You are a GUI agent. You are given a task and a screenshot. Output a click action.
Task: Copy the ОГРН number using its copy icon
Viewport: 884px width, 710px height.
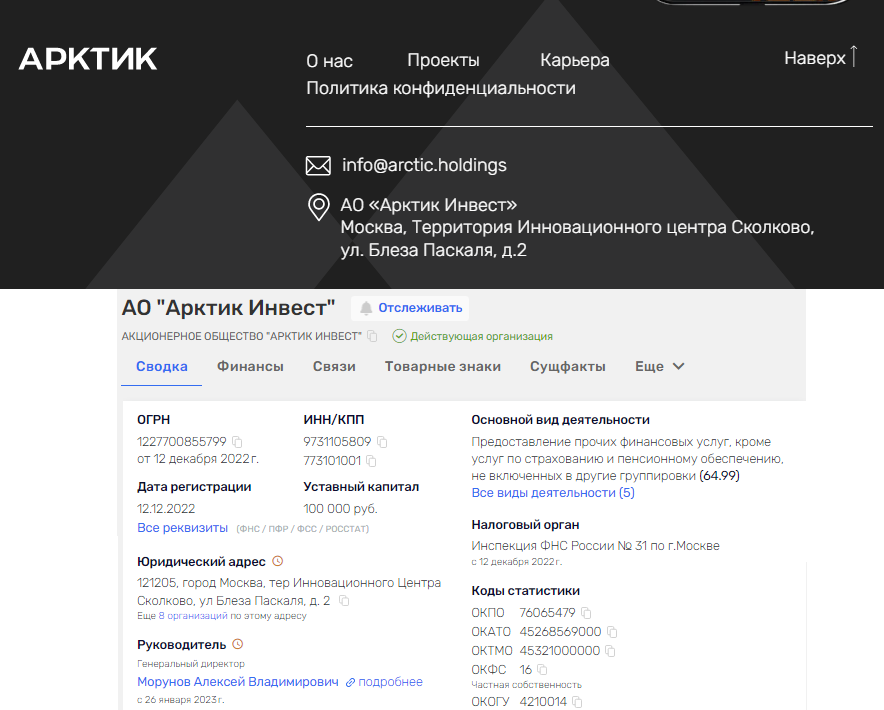[x=235, y=441]
